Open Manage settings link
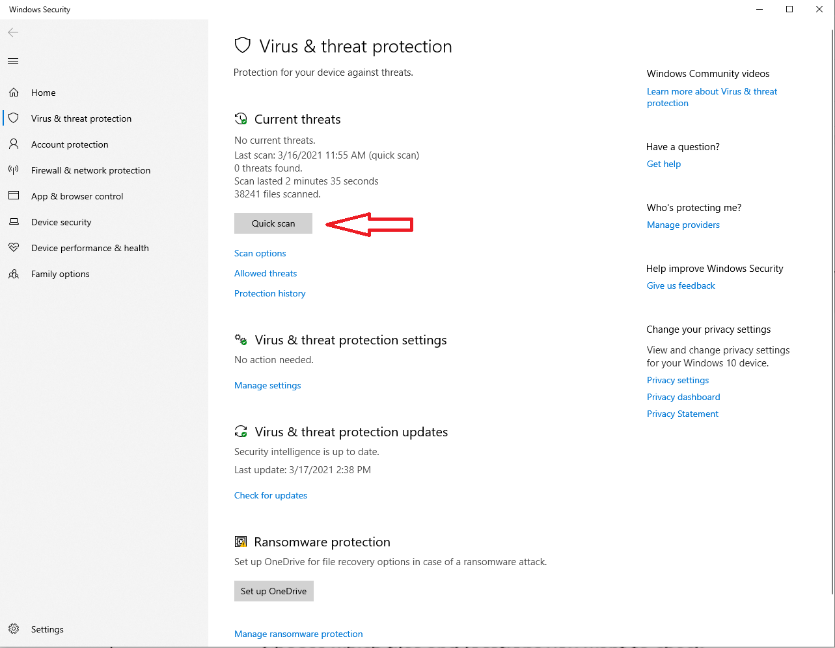Screen dimensions: 835x648 coord(267,385)
